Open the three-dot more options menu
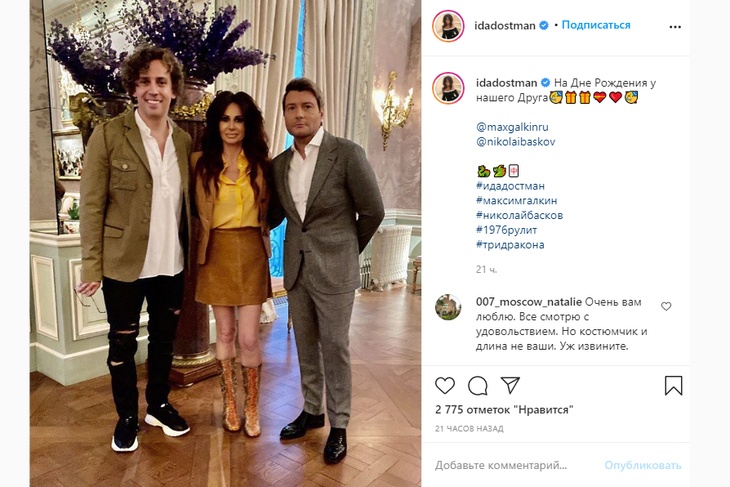 click(675, 27)
